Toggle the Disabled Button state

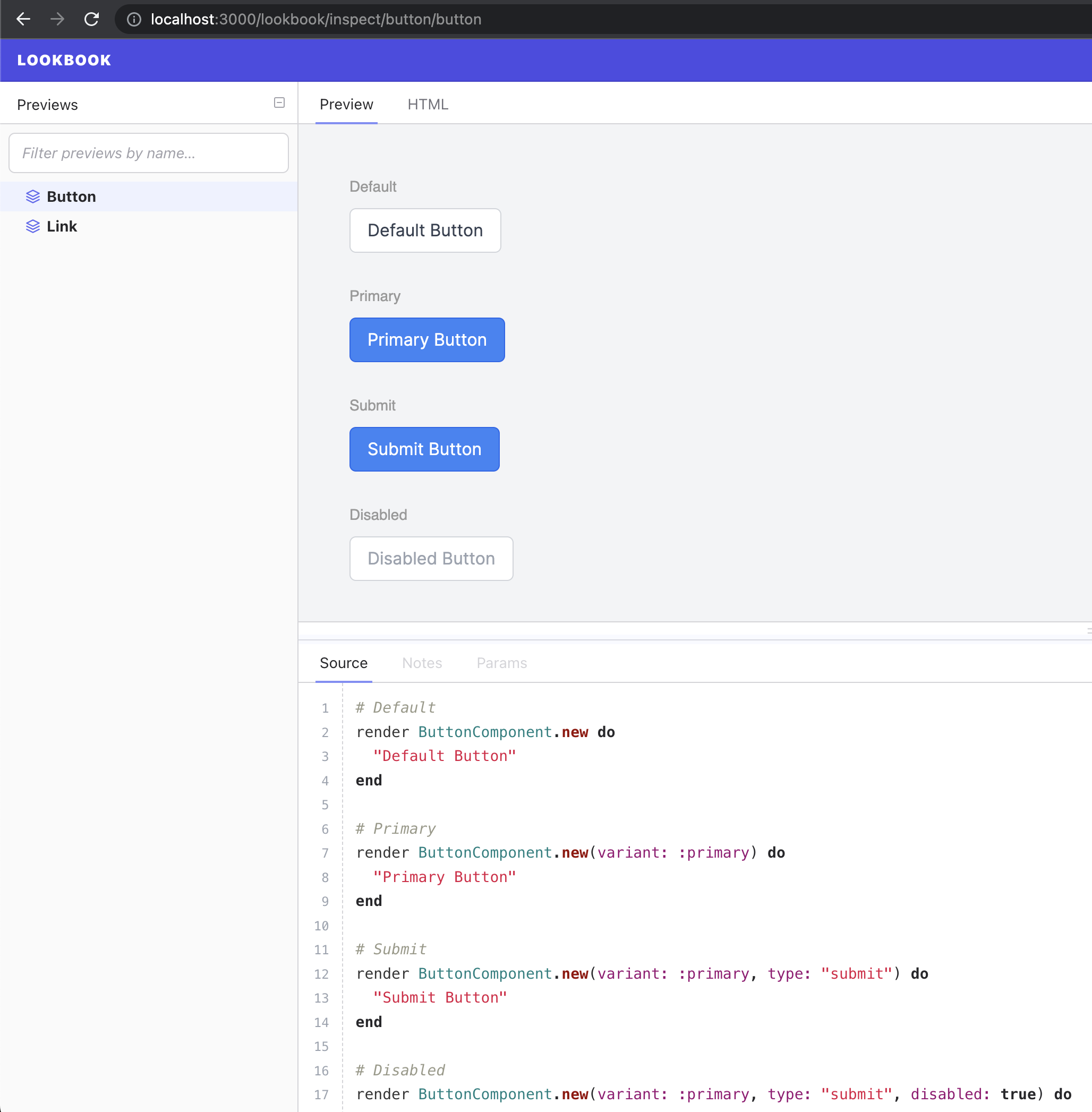tap(431, 558)
